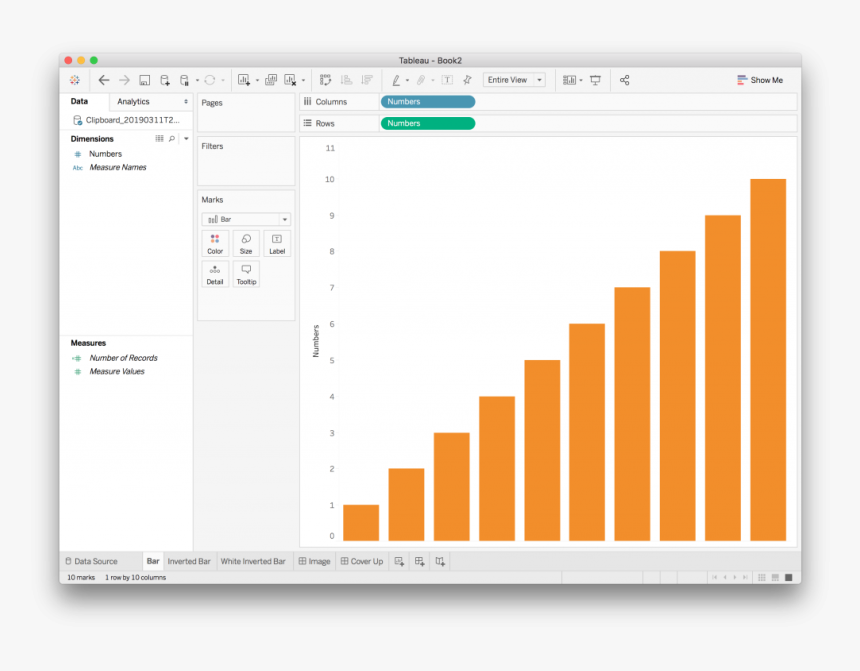
Task: Open the Pause Auto Updates dropdown arrow
Action: point(197,81)
